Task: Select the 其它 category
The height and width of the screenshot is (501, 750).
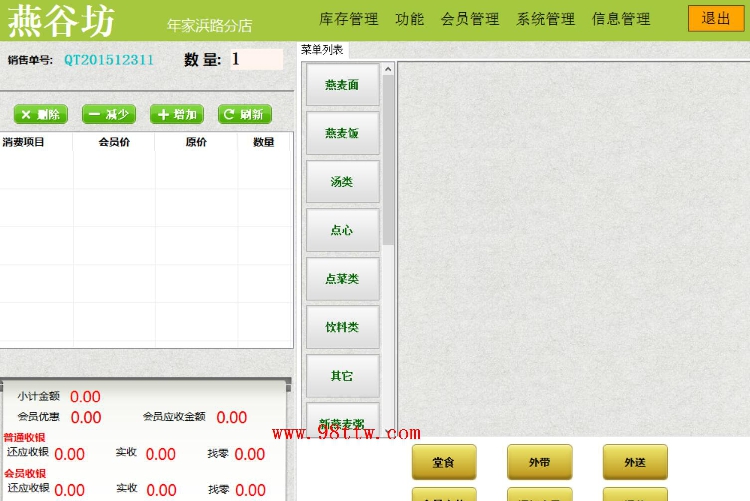Action: pyautogui.click(x=342, y=376)
